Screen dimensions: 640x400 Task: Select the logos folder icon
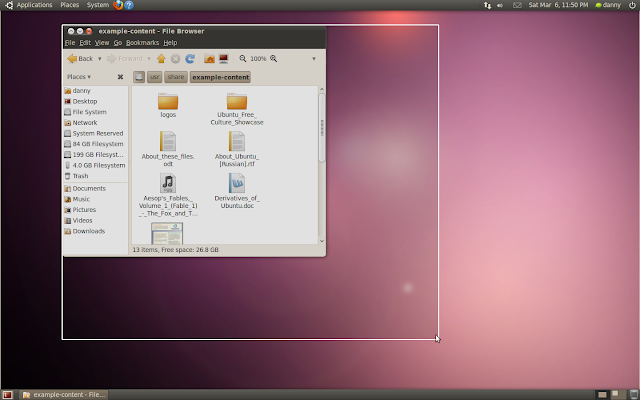168,101
